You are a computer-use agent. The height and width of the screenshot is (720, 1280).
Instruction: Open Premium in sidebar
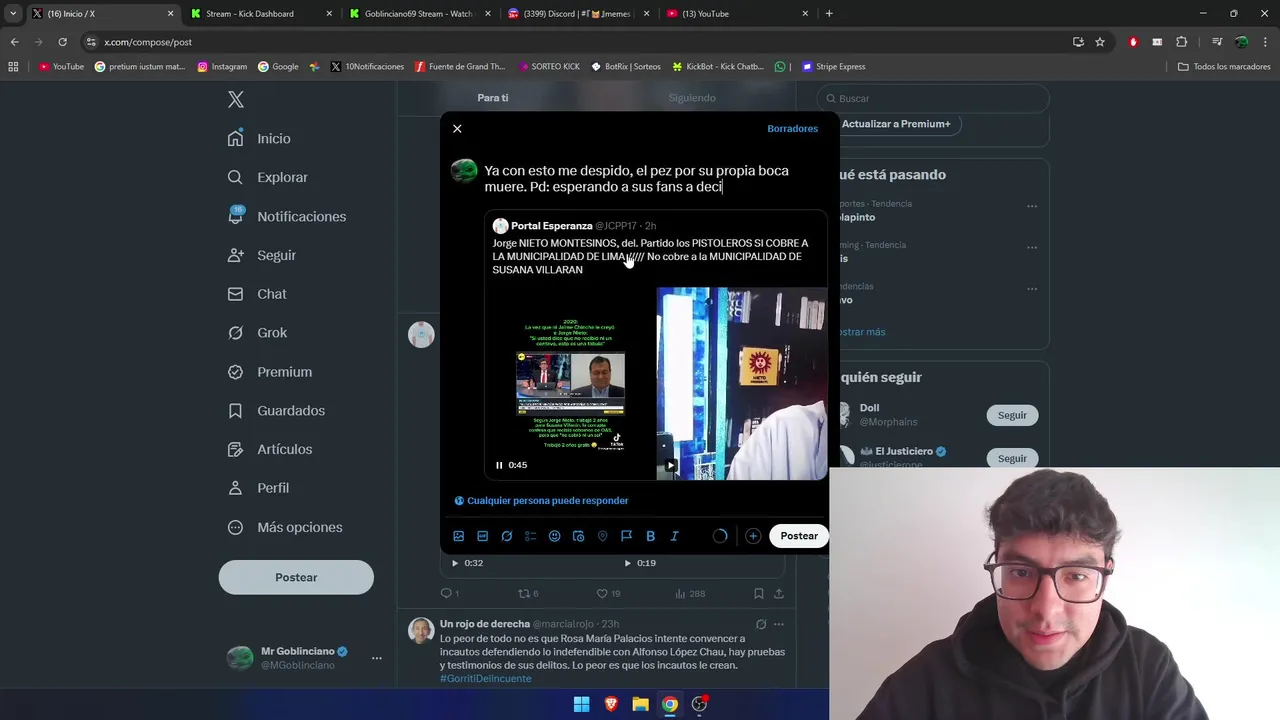270,372
